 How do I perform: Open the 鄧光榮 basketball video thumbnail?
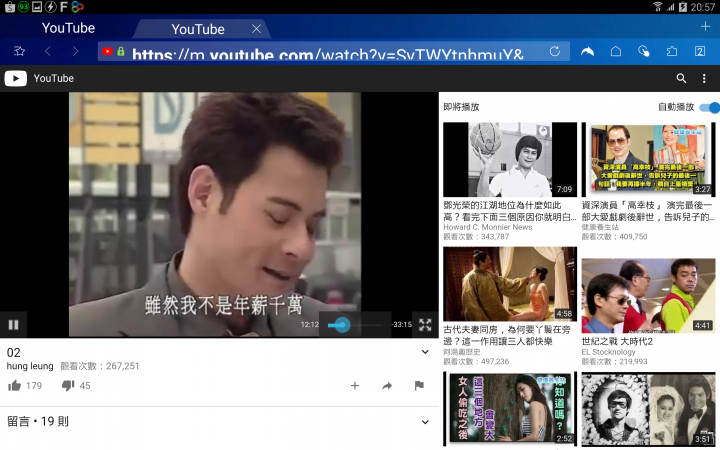tap(510, 159)
